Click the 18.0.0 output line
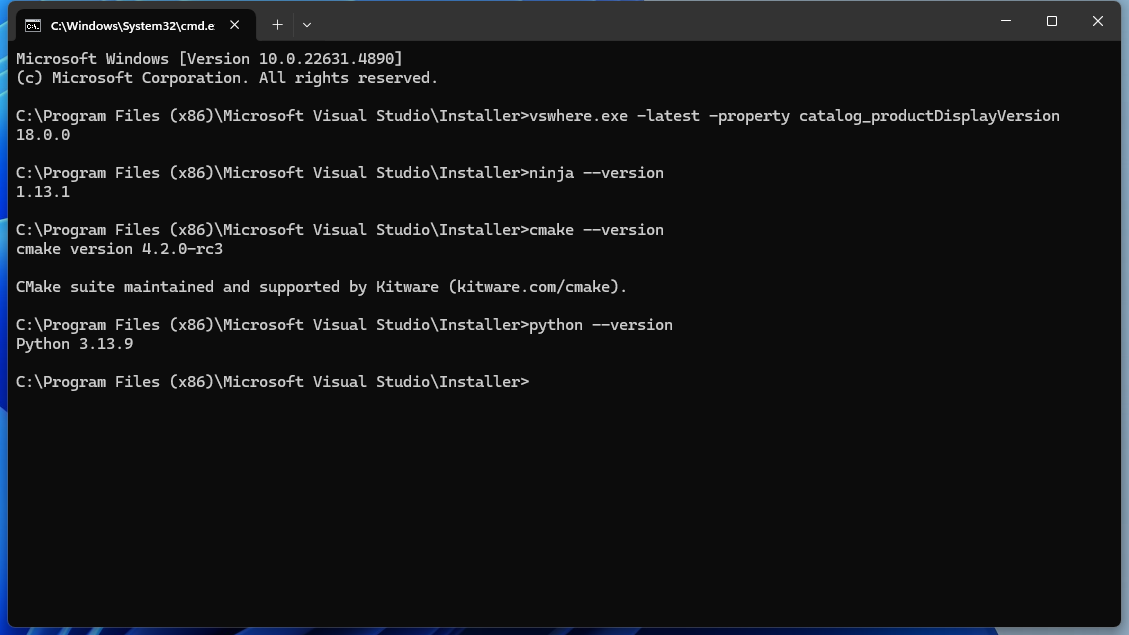The width and height of the screenshot is (1129, 635). point(43,135)
